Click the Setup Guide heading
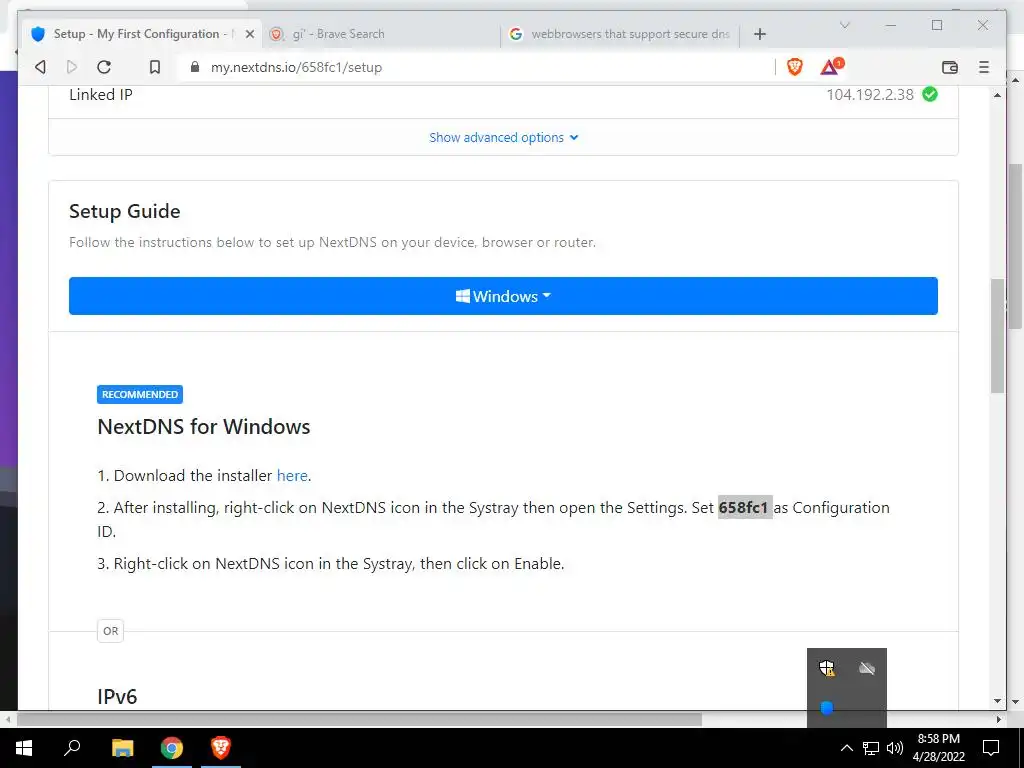This screenshot has width=1024, height=768. click(125, 211)
